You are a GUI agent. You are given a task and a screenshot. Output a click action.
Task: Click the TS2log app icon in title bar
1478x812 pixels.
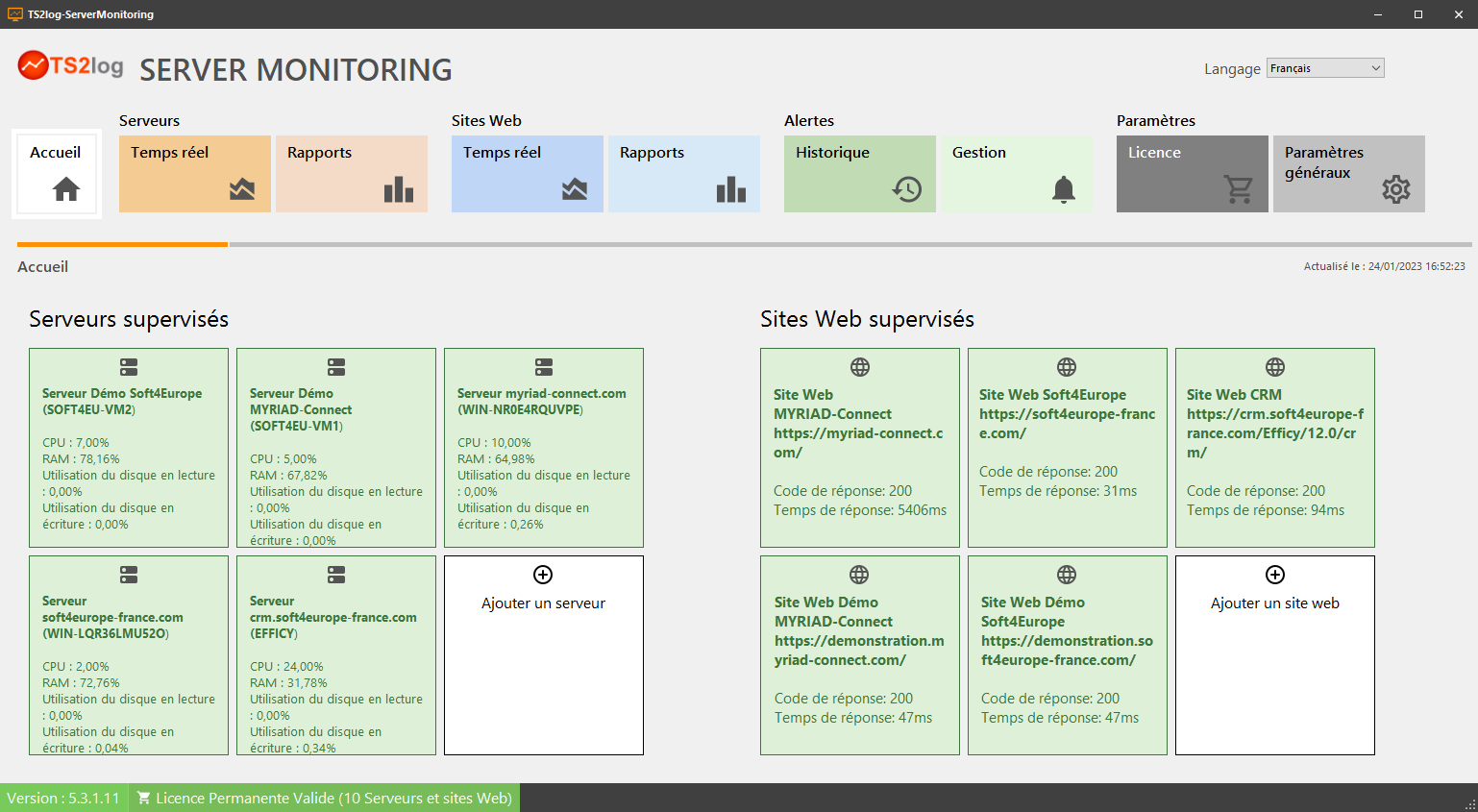15,14
